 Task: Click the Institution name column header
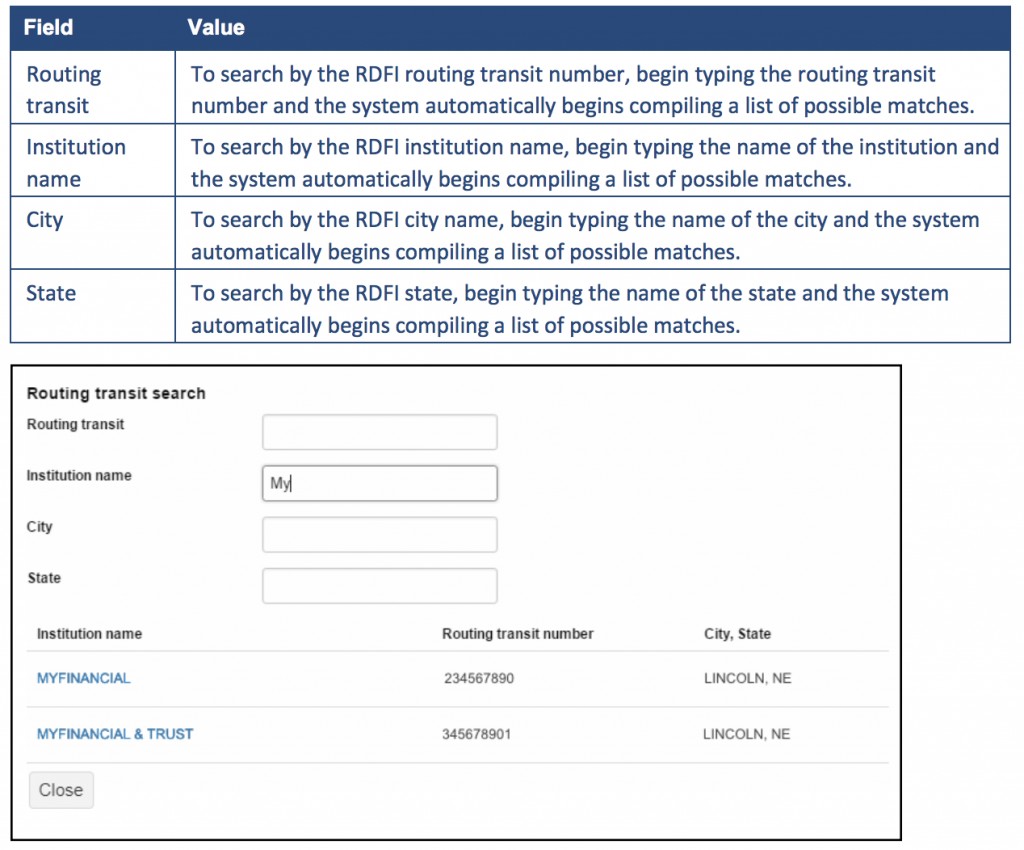pyautogui.click(x=89, y=634)
